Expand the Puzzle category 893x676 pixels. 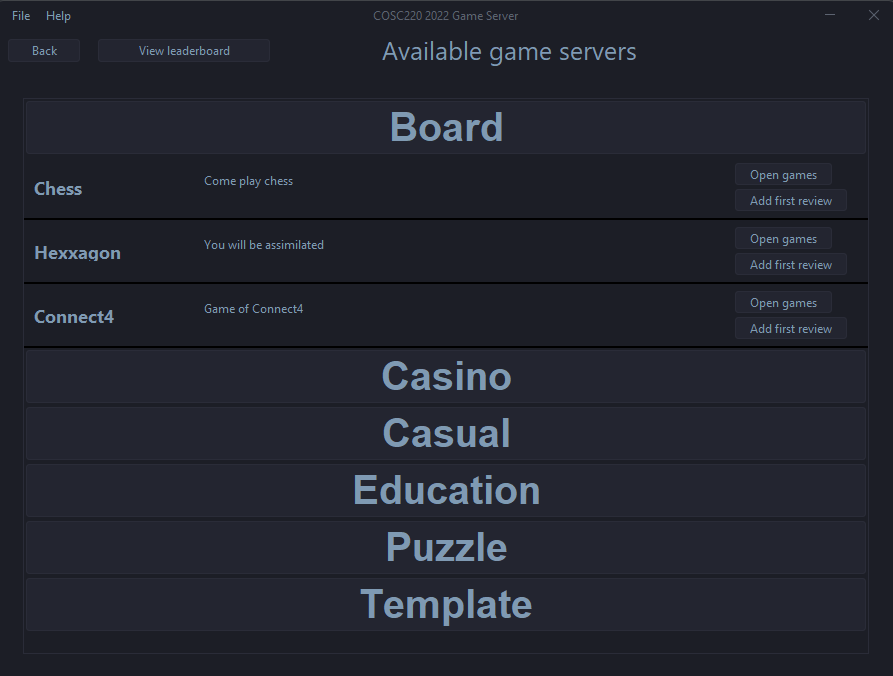click(446, 547)
